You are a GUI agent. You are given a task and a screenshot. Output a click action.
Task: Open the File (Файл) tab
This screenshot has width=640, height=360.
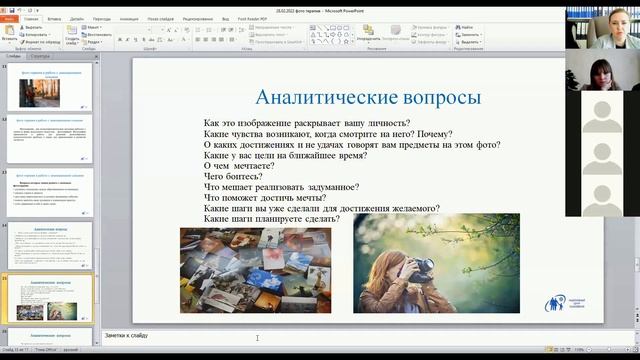click(9, 19)
